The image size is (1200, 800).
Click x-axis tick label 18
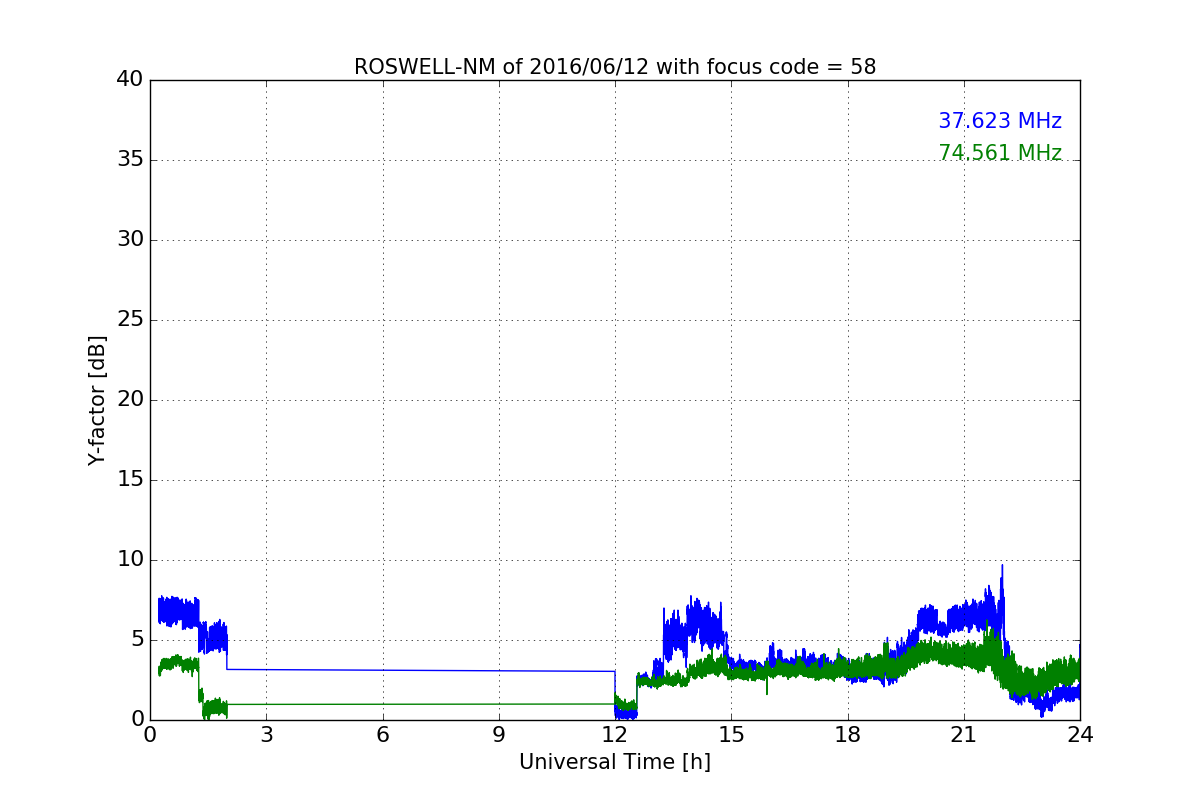click(x=848, y=734)
